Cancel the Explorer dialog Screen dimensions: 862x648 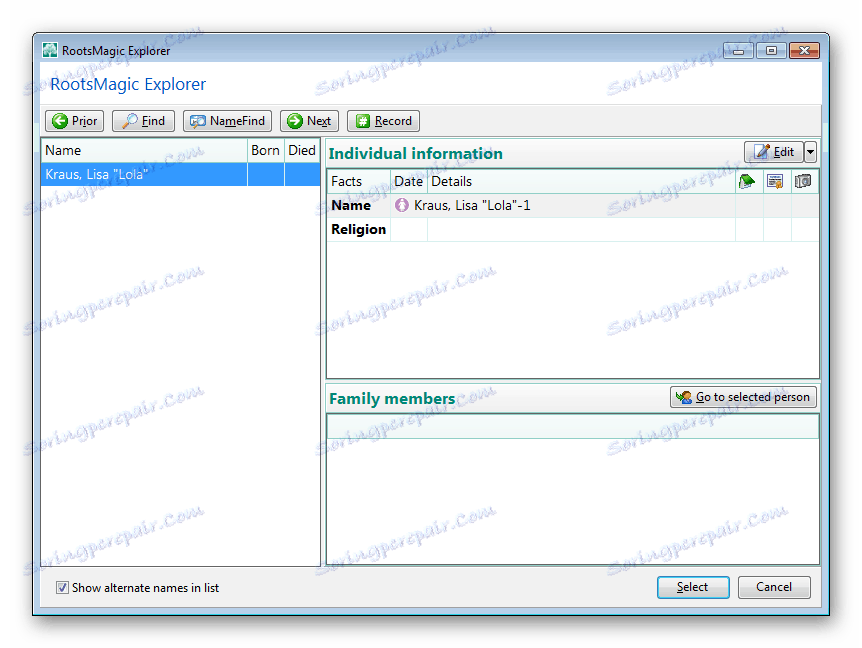coord(774,587)
